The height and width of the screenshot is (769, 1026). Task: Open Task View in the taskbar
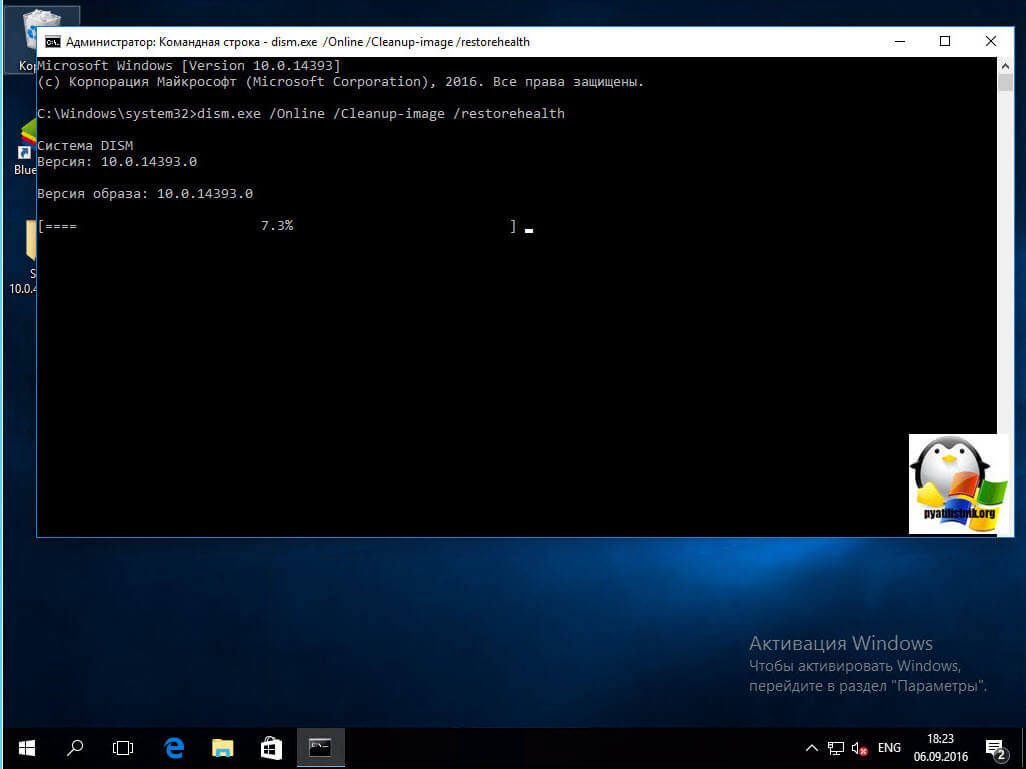pos(123,747)
